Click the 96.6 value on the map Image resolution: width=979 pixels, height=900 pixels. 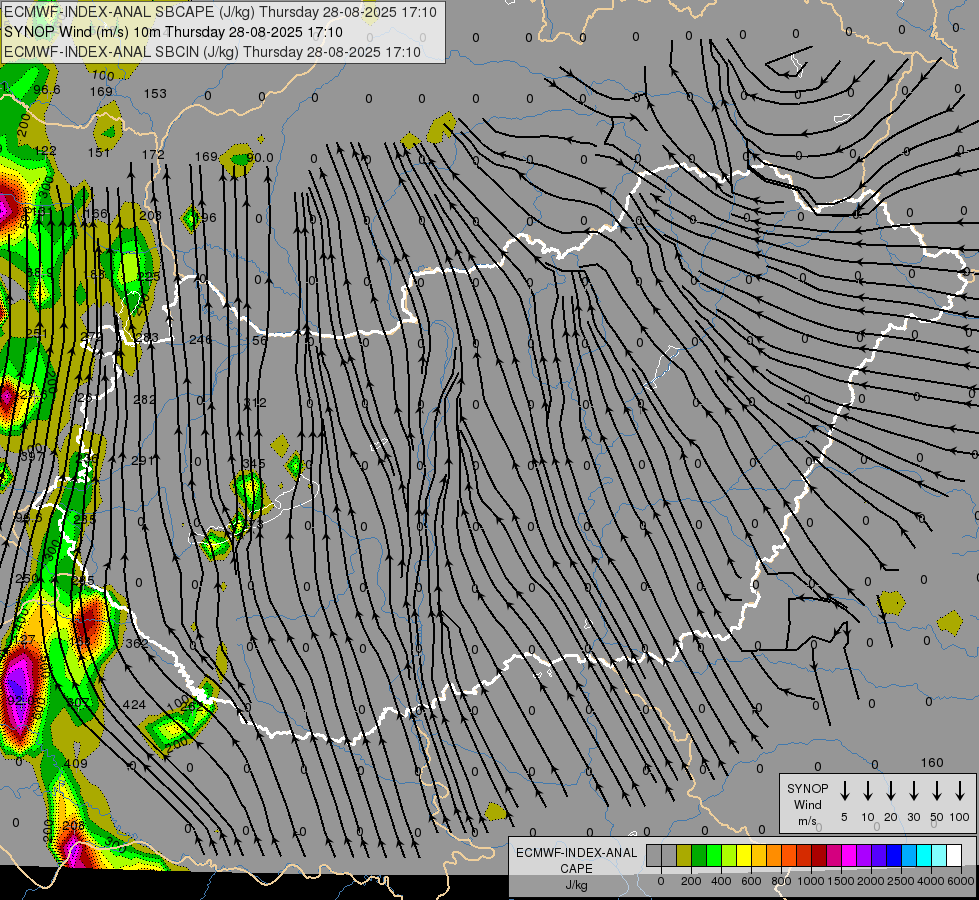pyautogui.click(x=47, y=89)
